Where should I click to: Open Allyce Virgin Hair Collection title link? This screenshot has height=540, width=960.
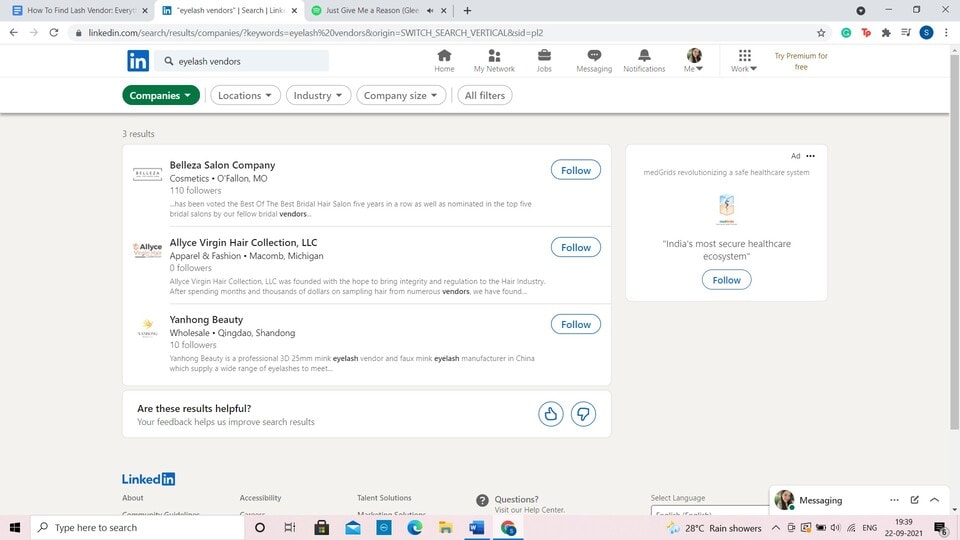pos(243,242)
